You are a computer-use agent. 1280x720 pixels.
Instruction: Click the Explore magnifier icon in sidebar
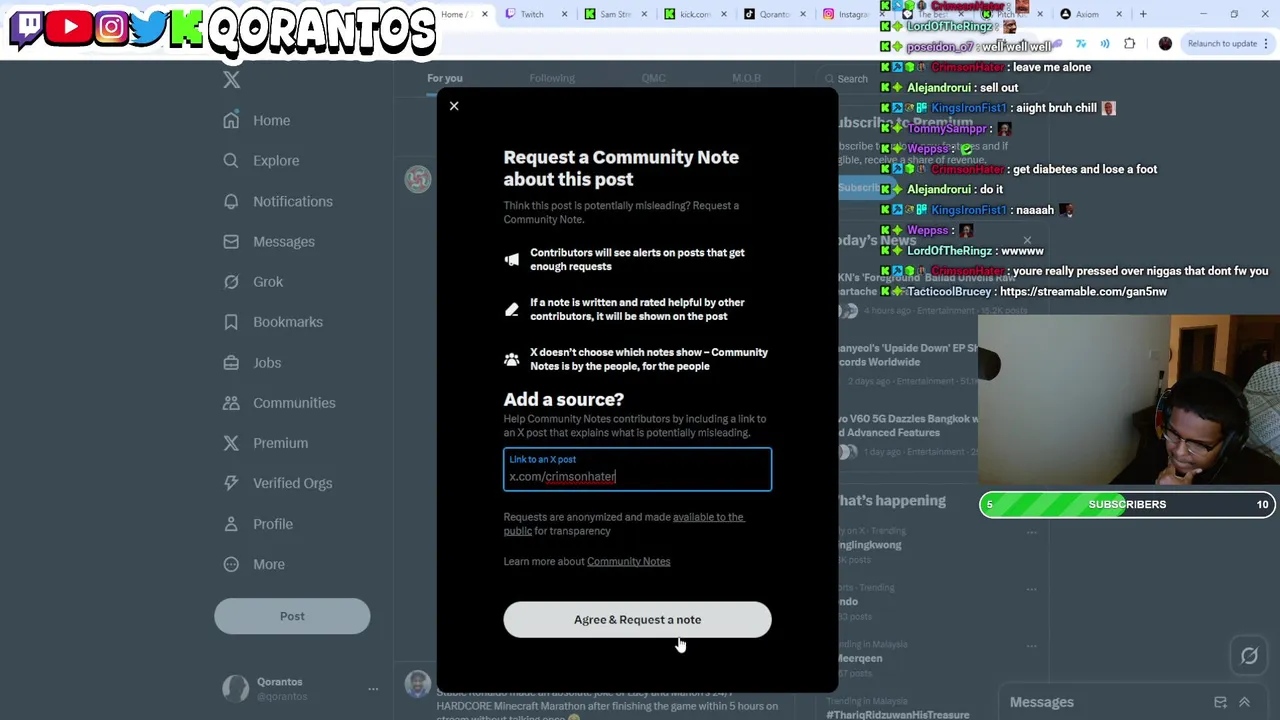pyautogui.click(x=231, y=160)
